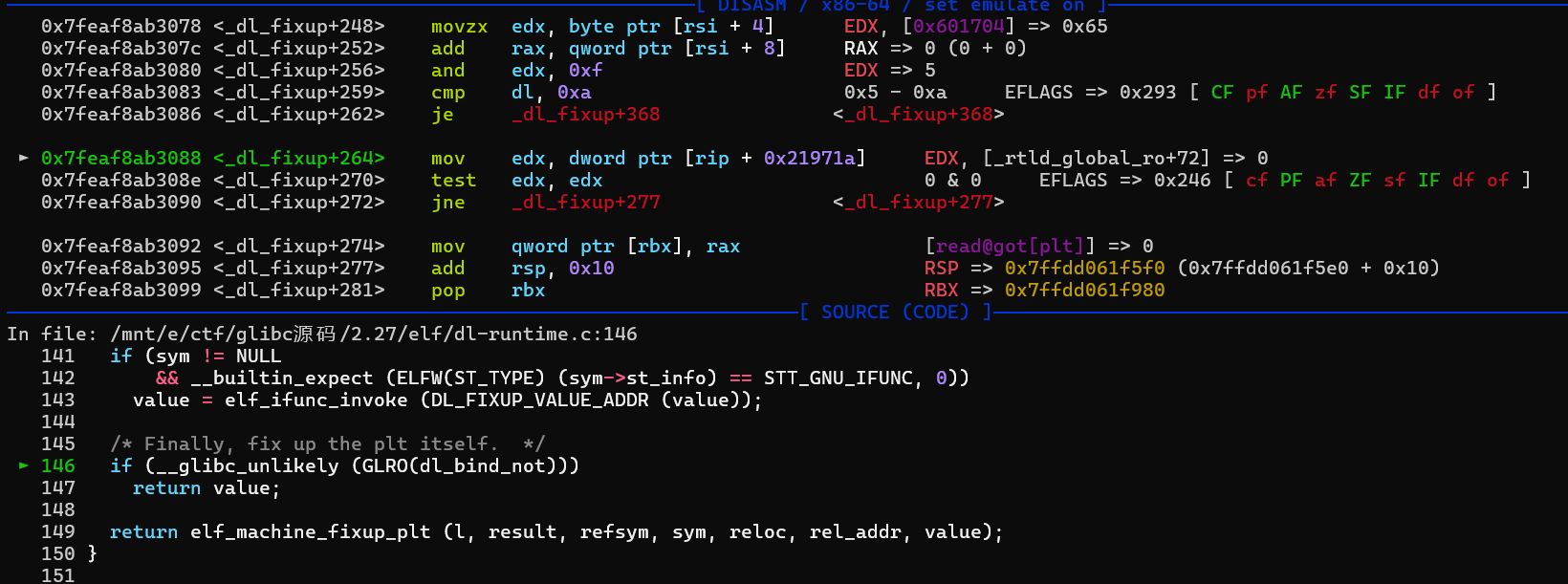Click the arrow marker at source line 146
This screenshot has width=1568, height=584.
(x=24, y=465)
